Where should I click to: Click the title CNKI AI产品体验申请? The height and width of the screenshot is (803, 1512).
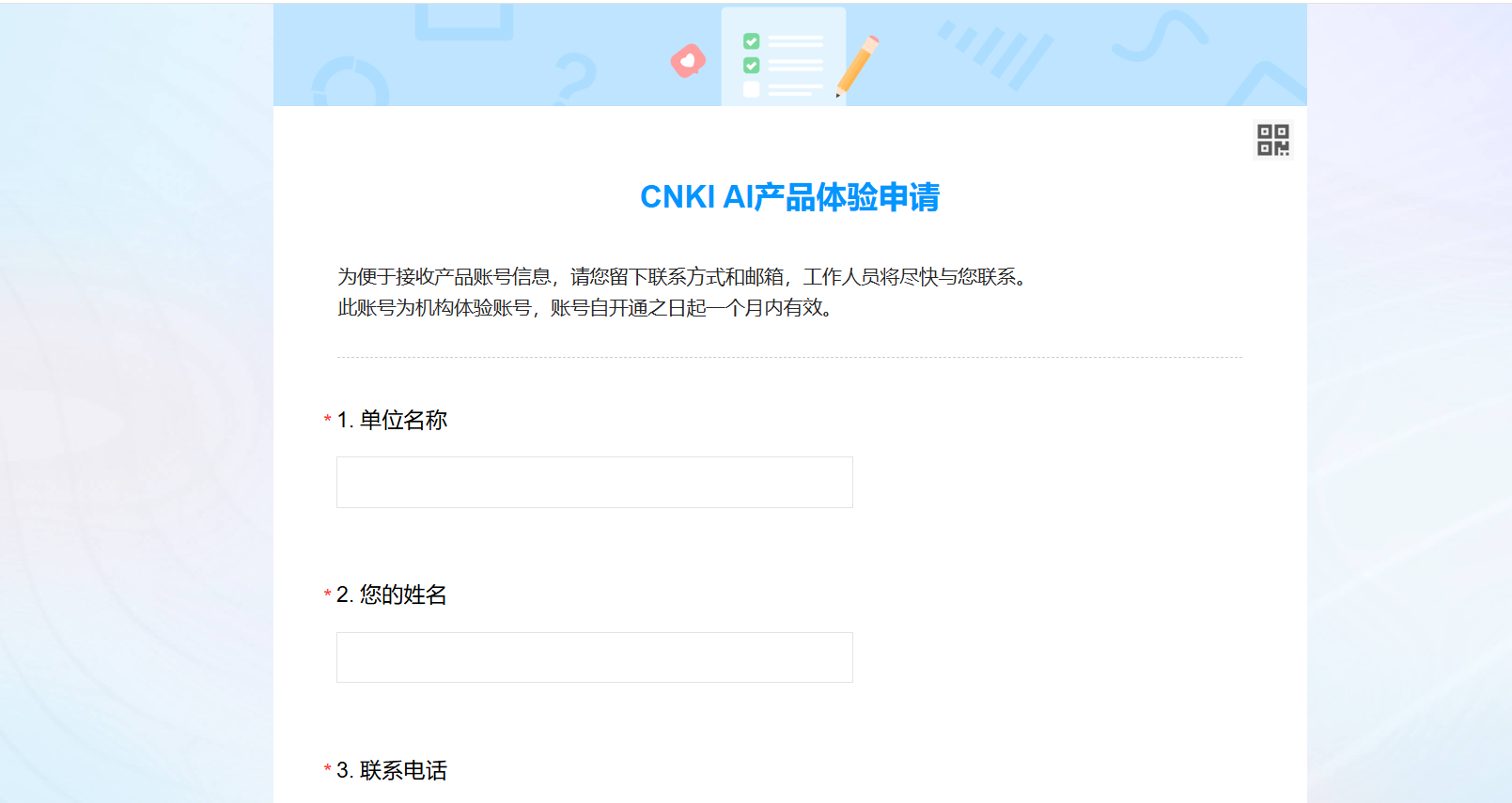pos(790,197)
